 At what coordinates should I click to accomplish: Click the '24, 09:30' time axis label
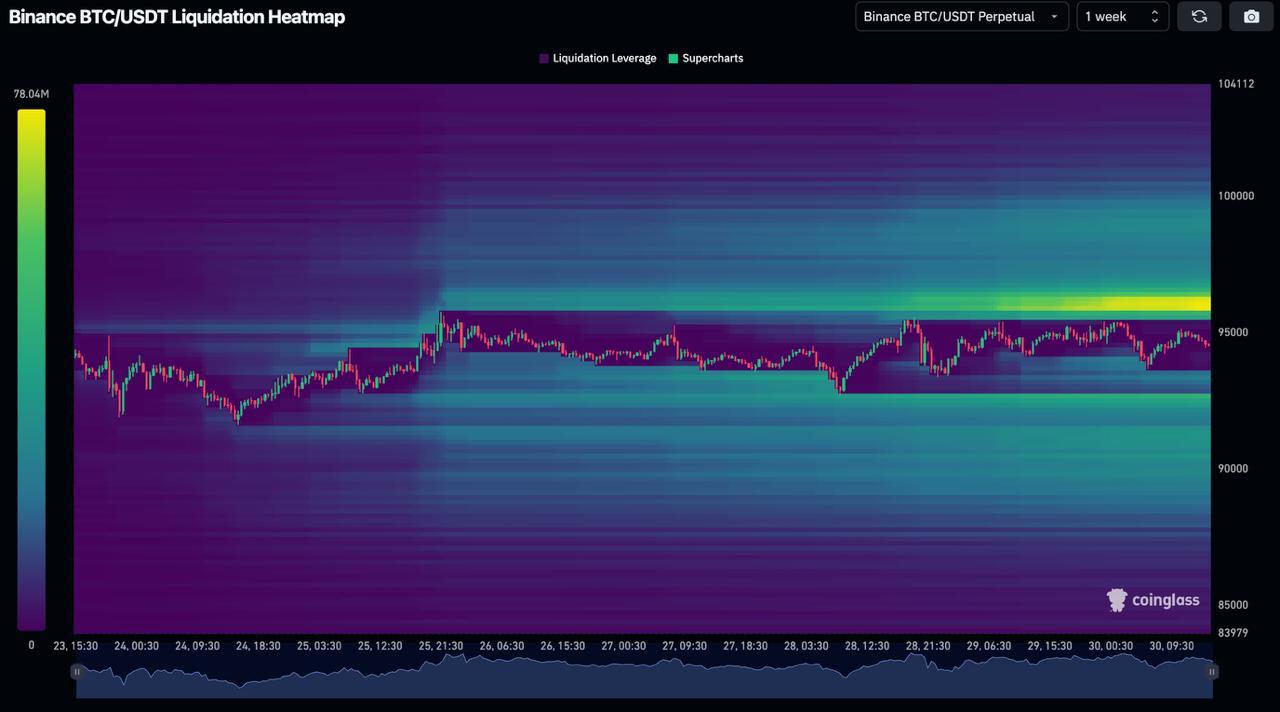(x=197, y=646)
